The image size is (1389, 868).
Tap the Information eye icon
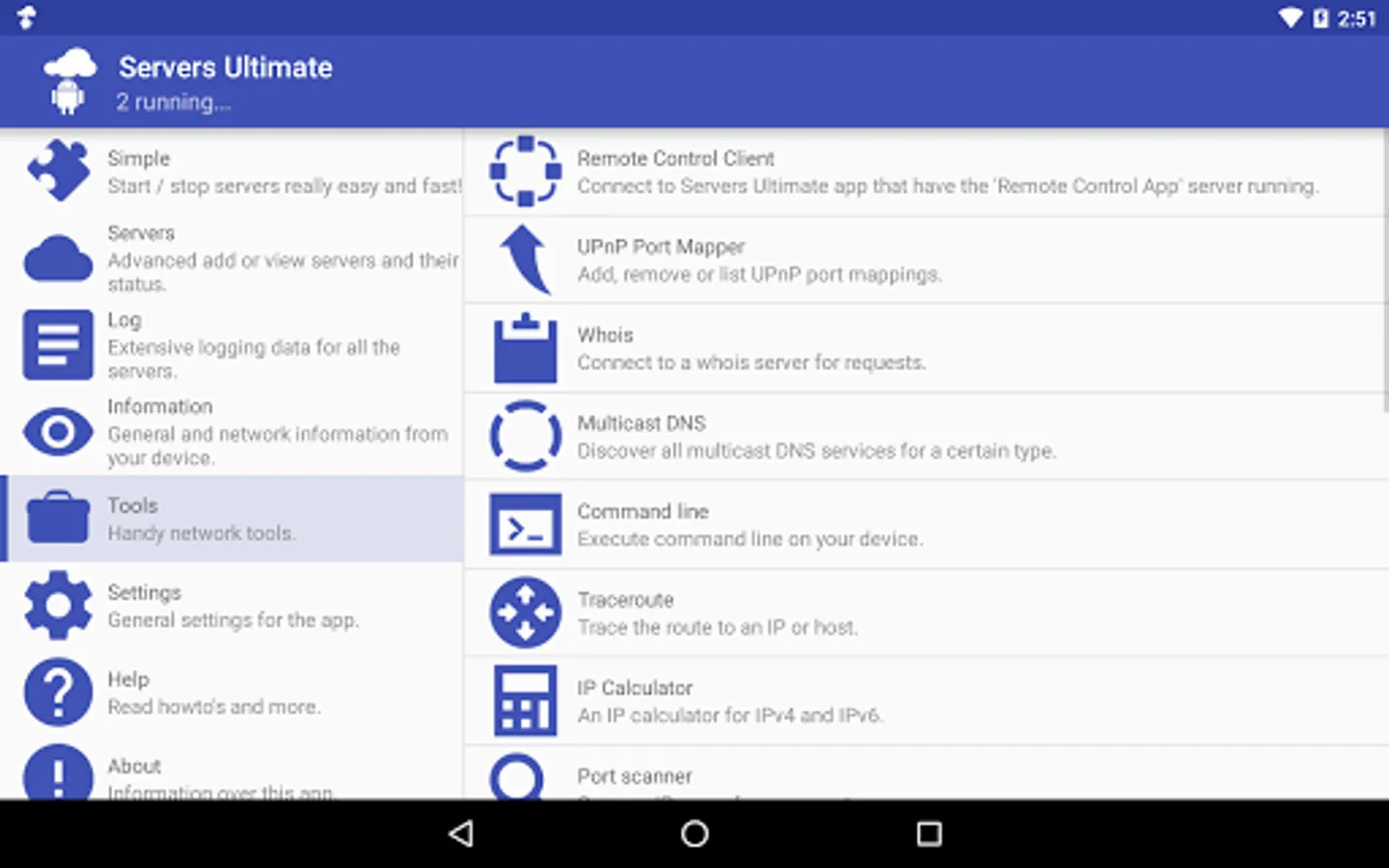(x=58, y=431)
